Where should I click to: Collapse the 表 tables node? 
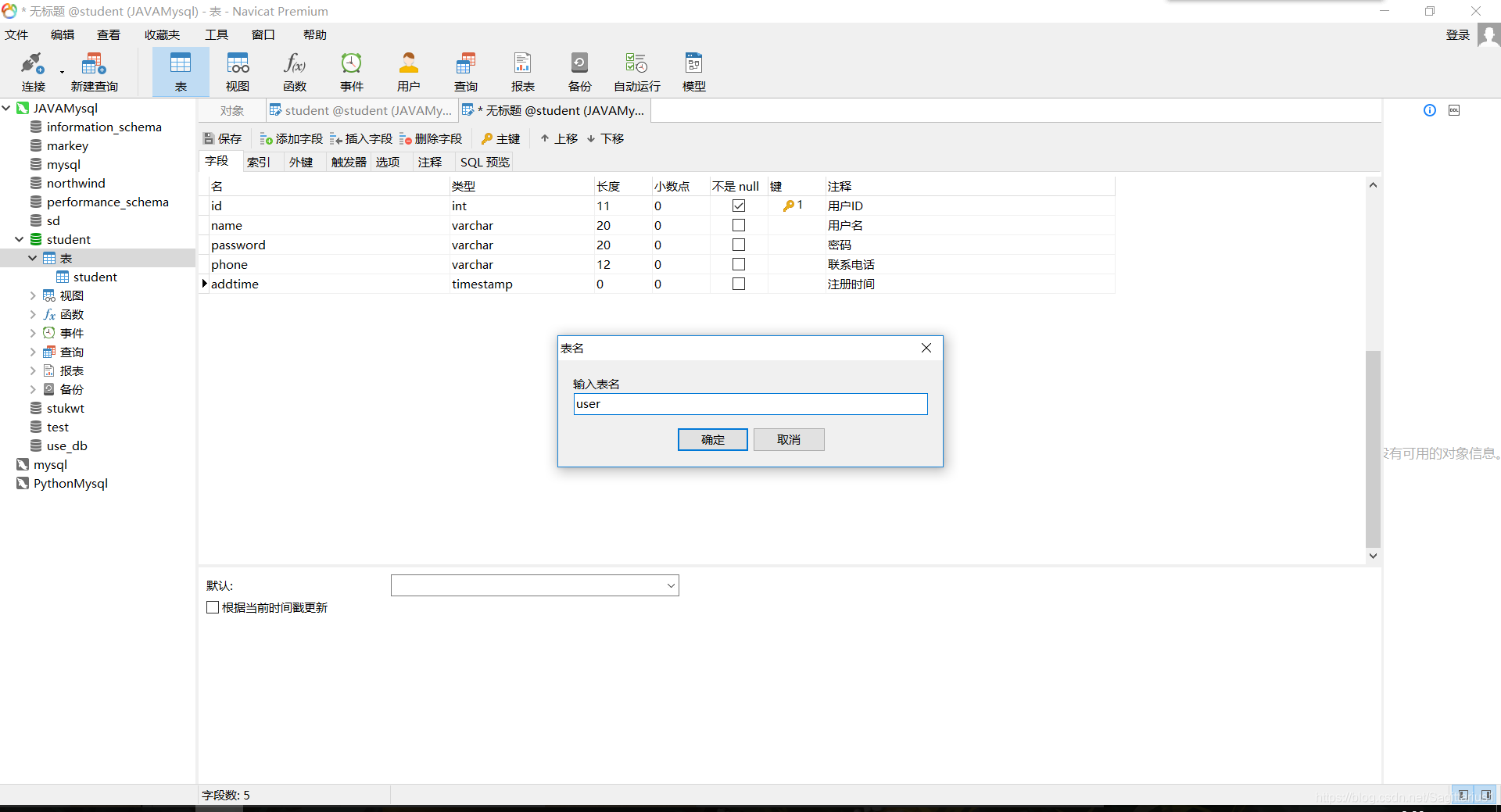tap(33, 258)
